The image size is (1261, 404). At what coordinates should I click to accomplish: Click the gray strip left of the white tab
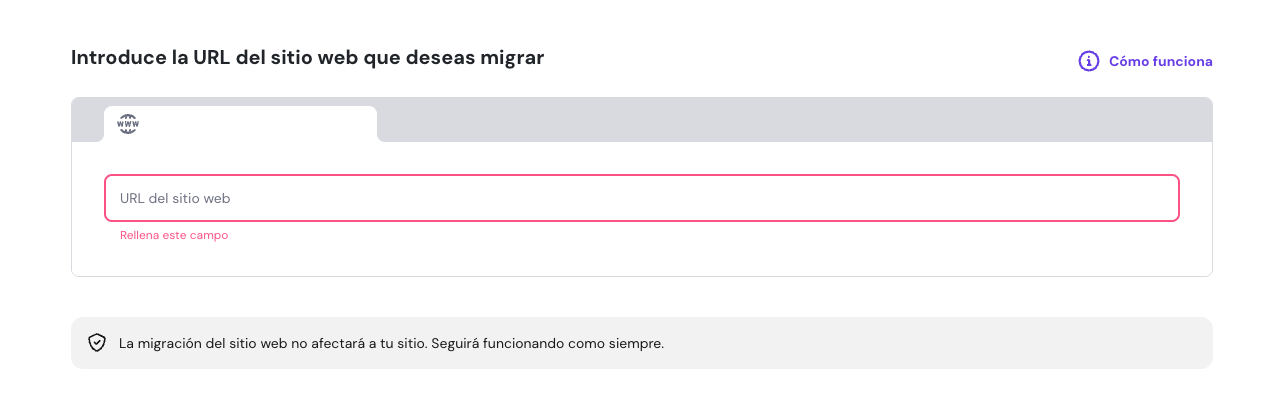tap(87, 120)
